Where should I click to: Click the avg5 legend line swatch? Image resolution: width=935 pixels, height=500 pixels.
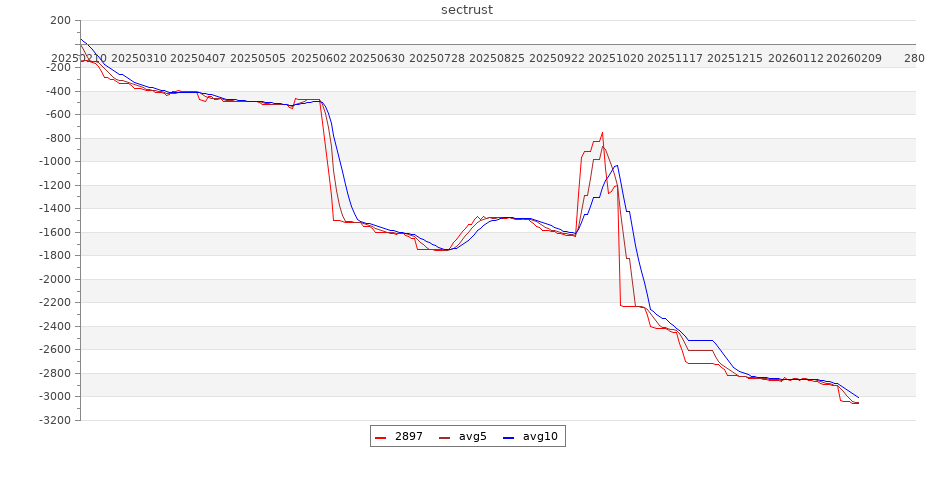click(445, 437)
